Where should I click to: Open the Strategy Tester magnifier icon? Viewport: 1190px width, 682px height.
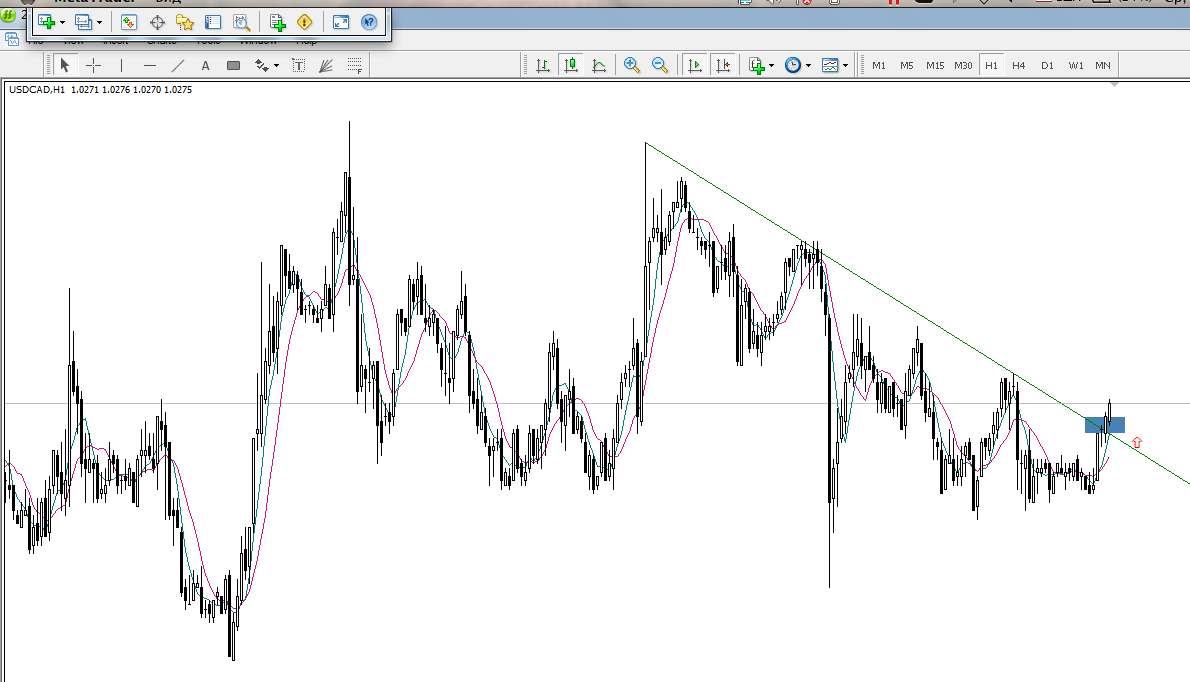[241, 22]
